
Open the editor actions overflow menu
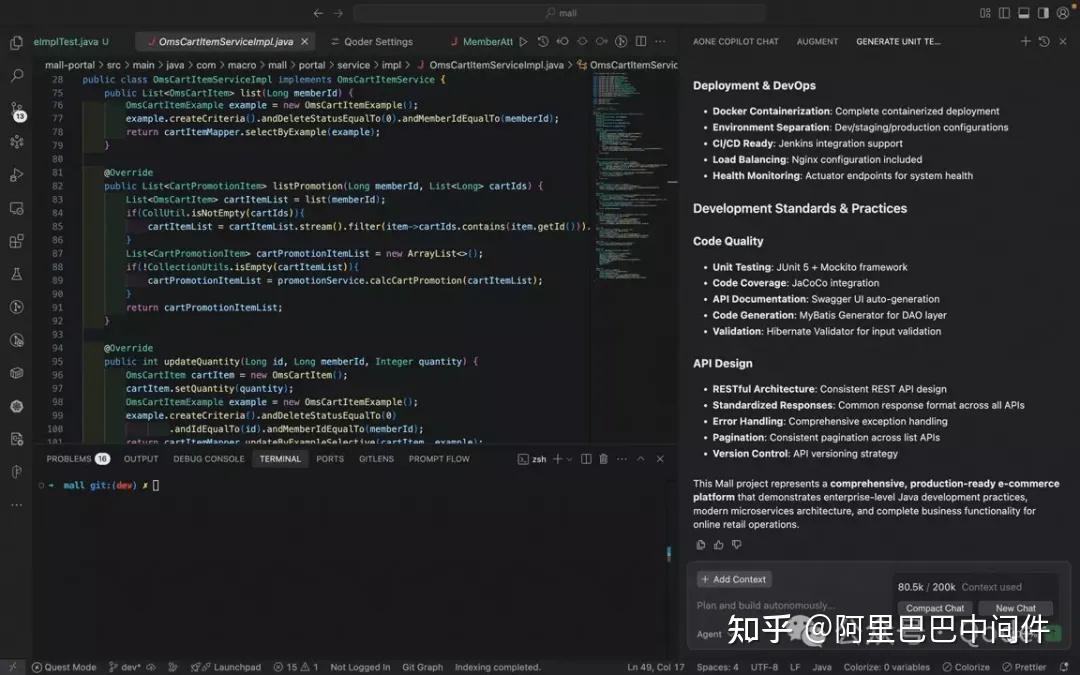[x=661, y=42]
